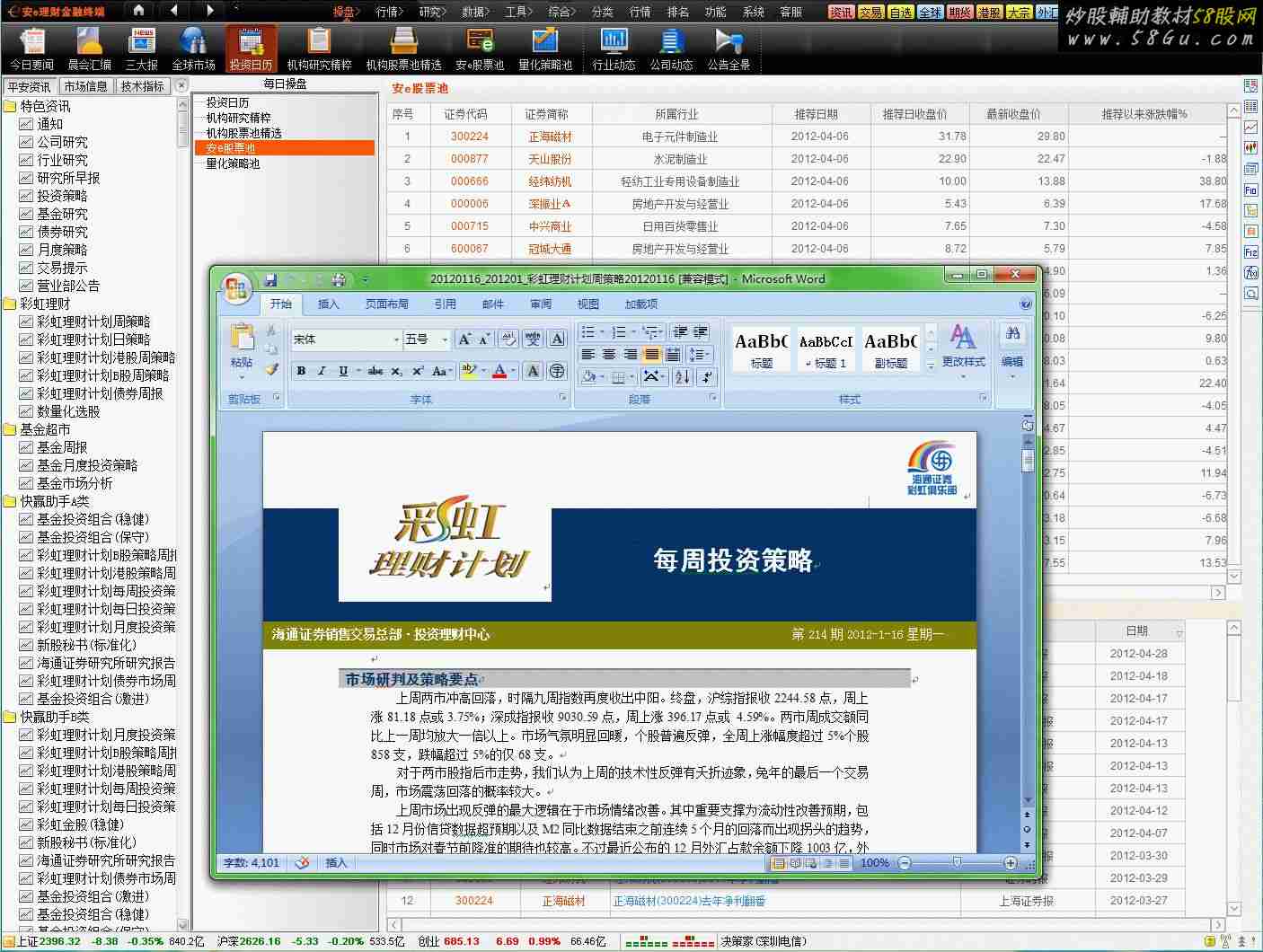Select 量化策略池 in 每日操盘 list
The height and width of the screenshot is (952, 1263).
(x=233, y=163)
